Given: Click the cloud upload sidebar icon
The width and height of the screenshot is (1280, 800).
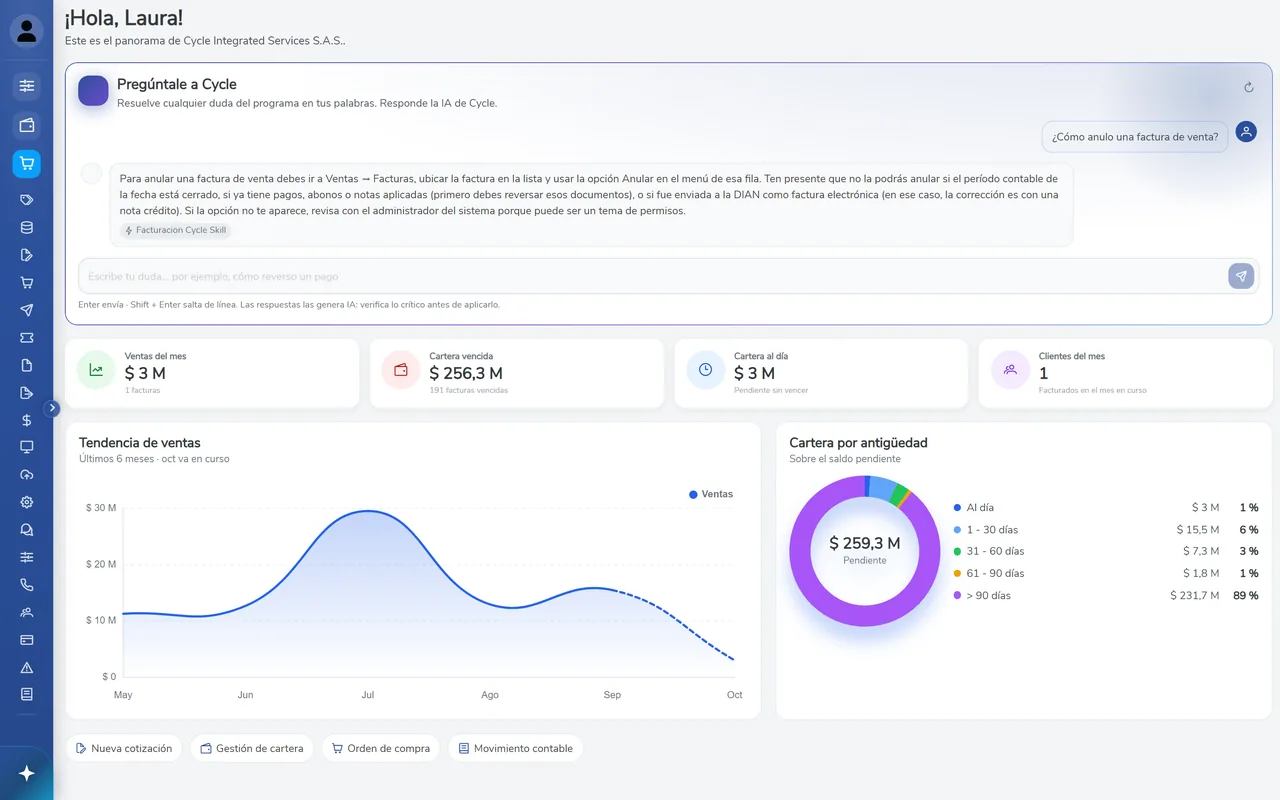Looking at the screenshot, I should click(x=27, y=475).
